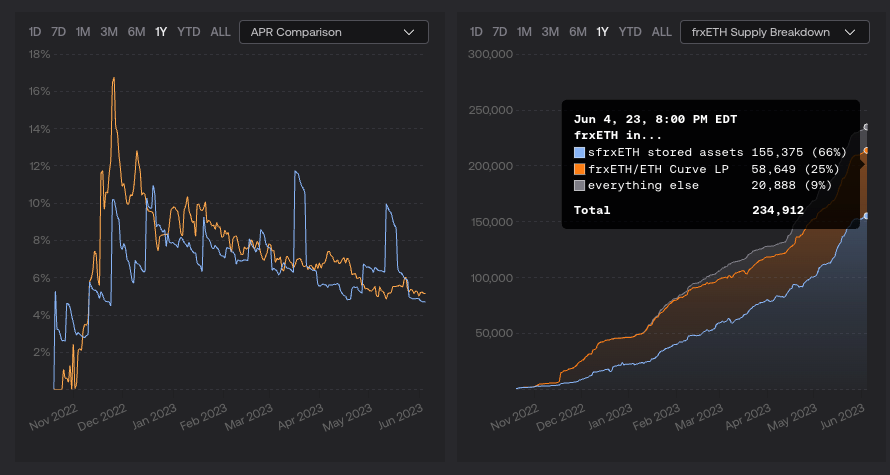The image size is (890, 475).
Task: Click the orange frxETH/ETH Curve LP swatch
Action: point(579,169)
